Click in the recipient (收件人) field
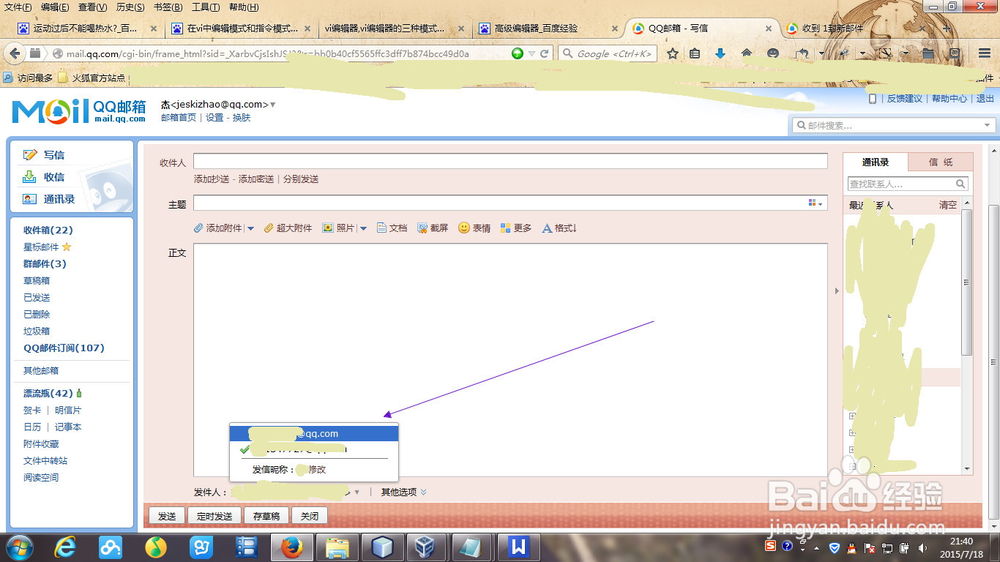Viewport: 1000px width, 562px height. click(x=510, y=161)
